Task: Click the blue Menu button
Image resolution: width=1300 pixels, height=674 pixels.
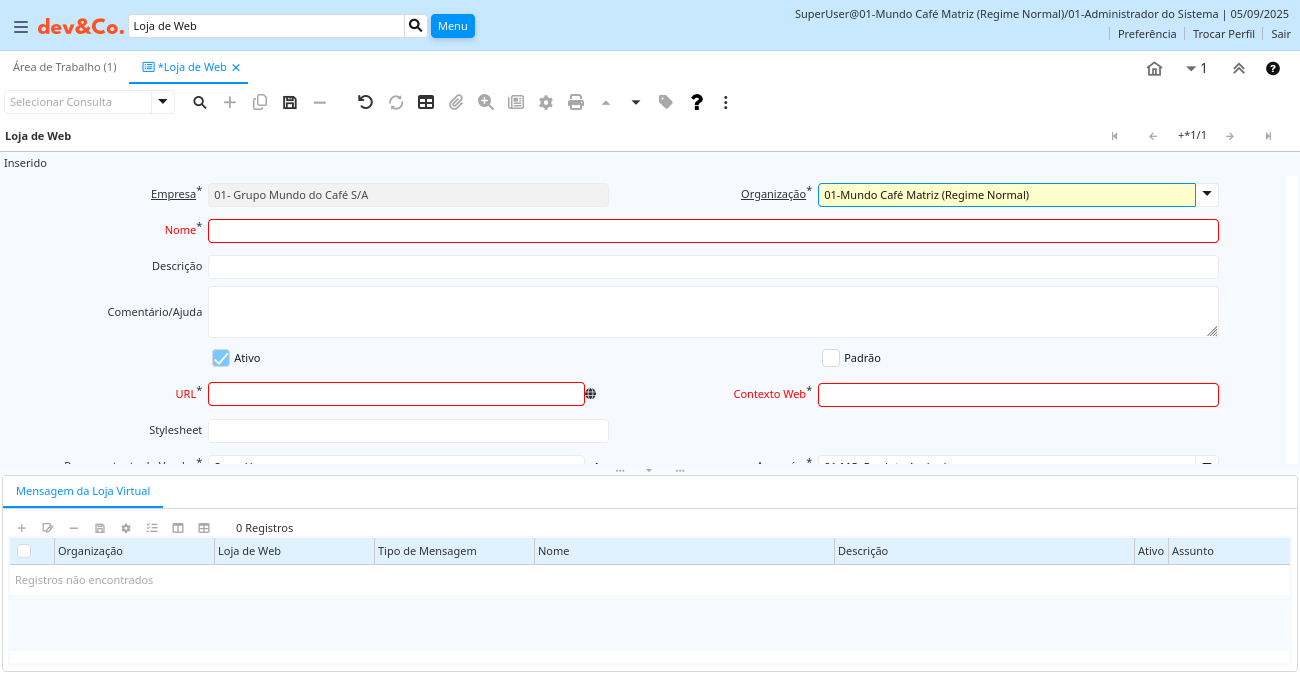Action: click(452, 26)
